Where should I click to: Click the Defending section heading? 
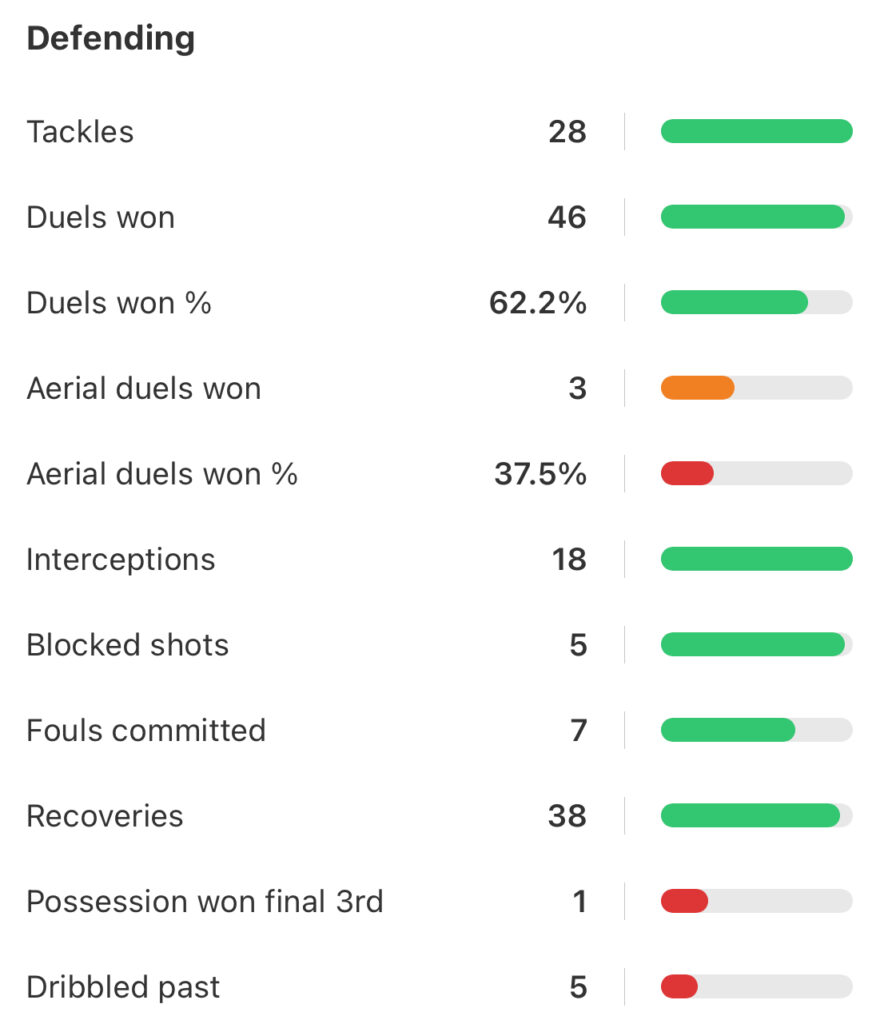[x=110, y=39]
